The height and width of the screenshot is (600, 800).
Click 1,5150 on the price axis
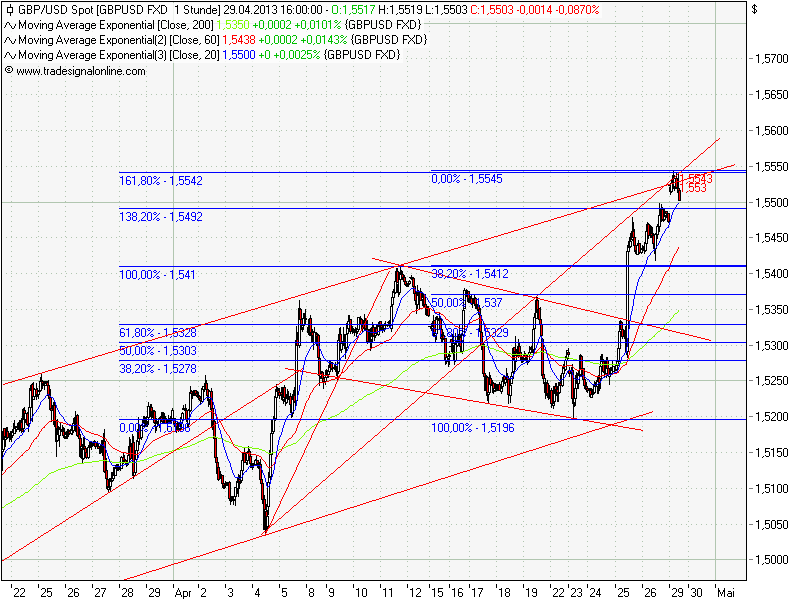(771, 453)
